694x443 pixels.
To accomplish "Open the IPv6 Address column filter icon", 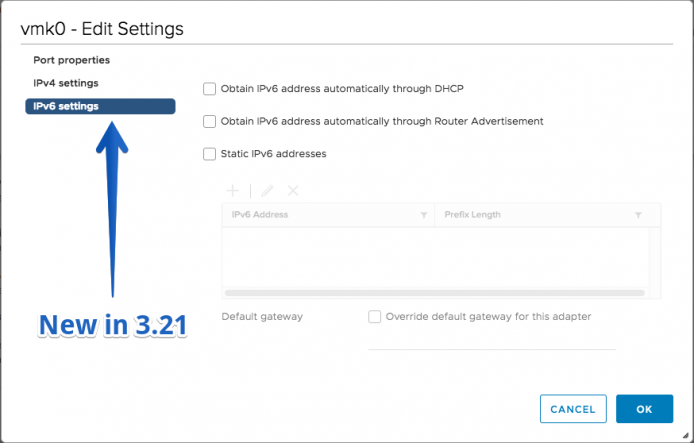I will click(x=424, y=215).
